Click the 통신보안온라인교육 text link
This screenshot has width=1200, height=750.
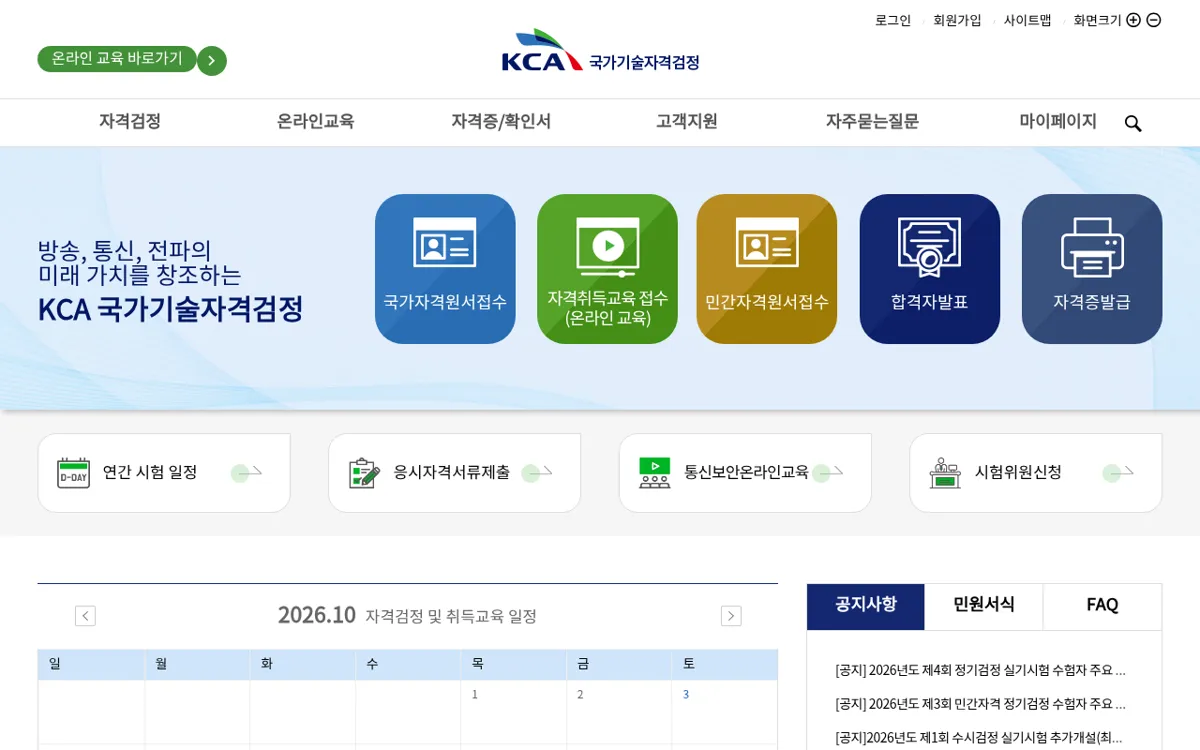coord(746,472)
